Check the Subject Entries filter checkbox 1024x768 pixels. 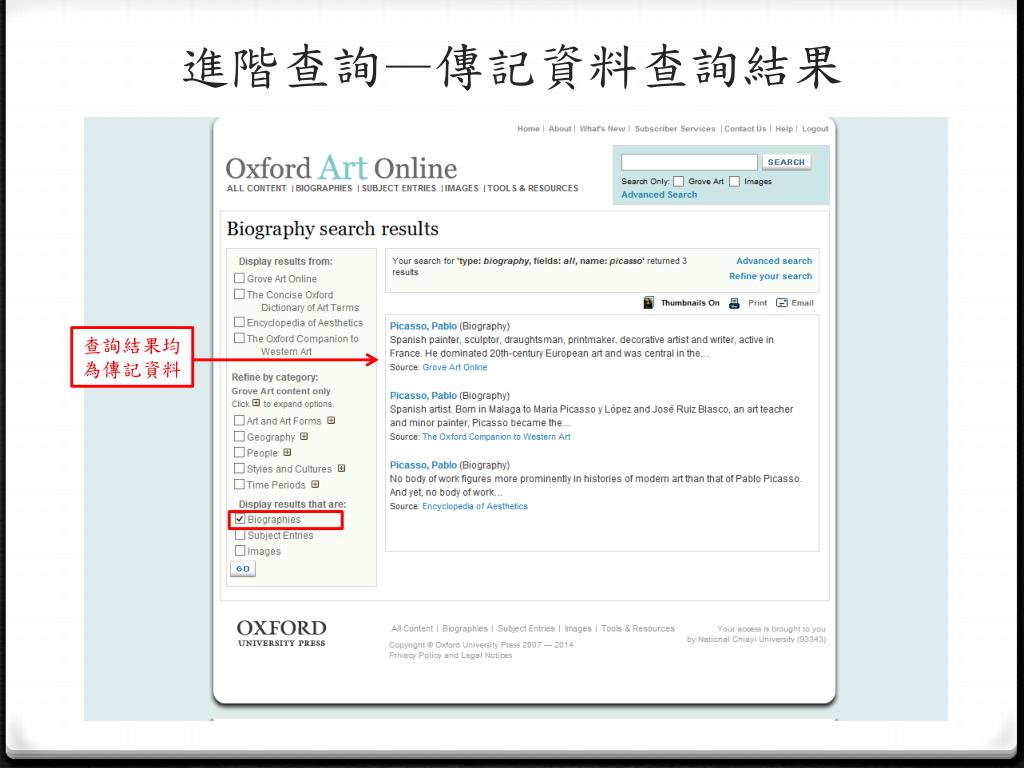point(240,535)
